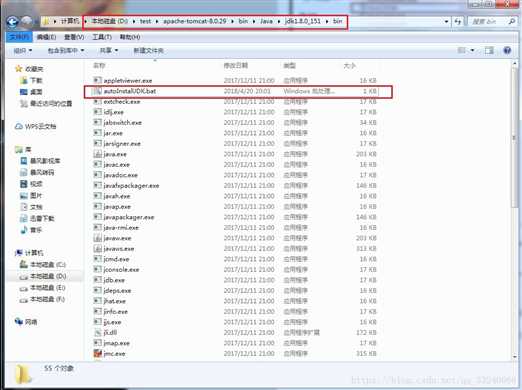The height and width of the screenshot is (390, 522).
Task: Select 本地磁盘 (C:) drive in sidebar
Action: pyautogui.click(x=48, y=265)
